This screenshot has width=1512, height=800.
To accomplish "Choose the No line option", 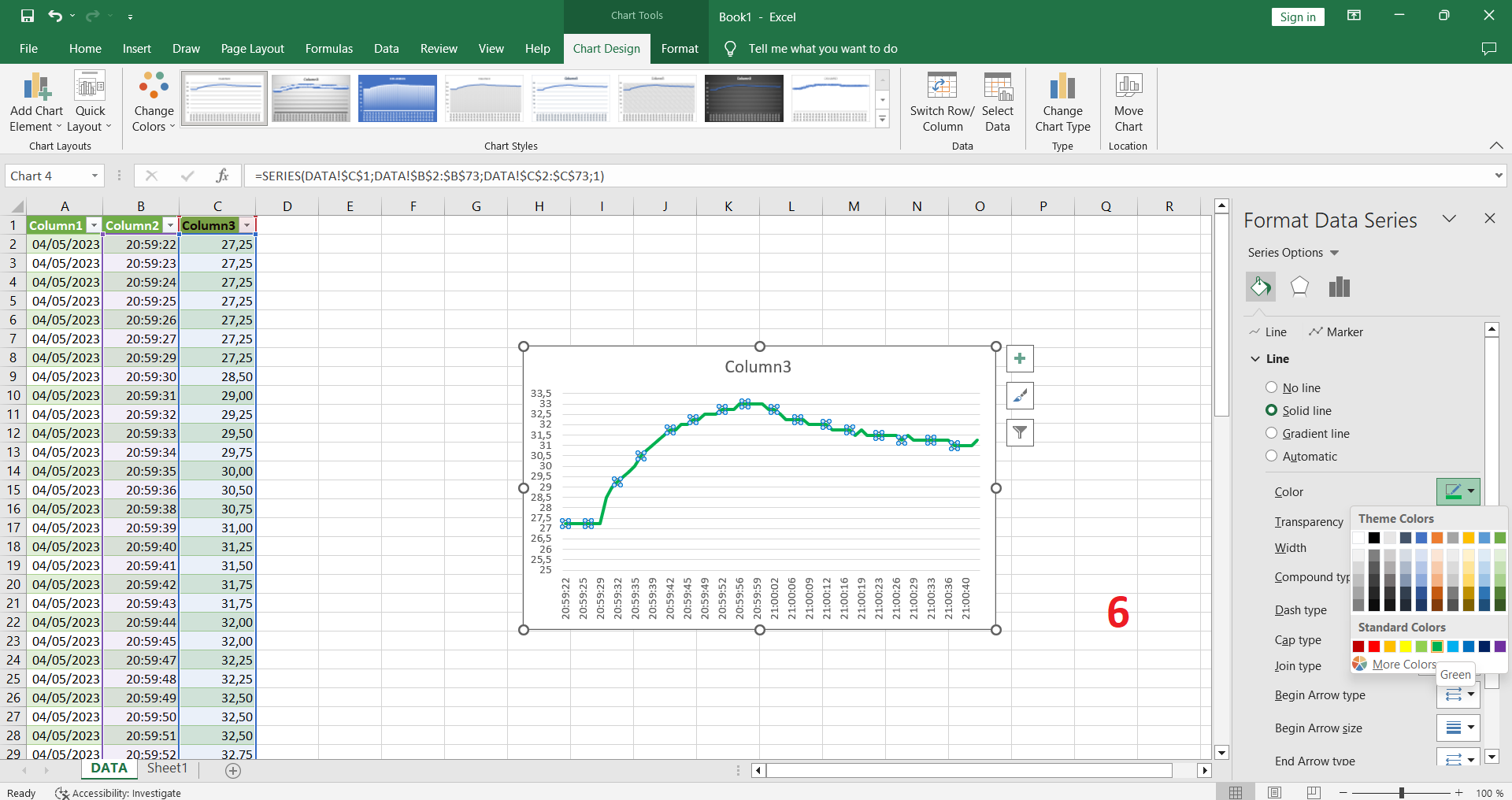I will pos(1272,387).
